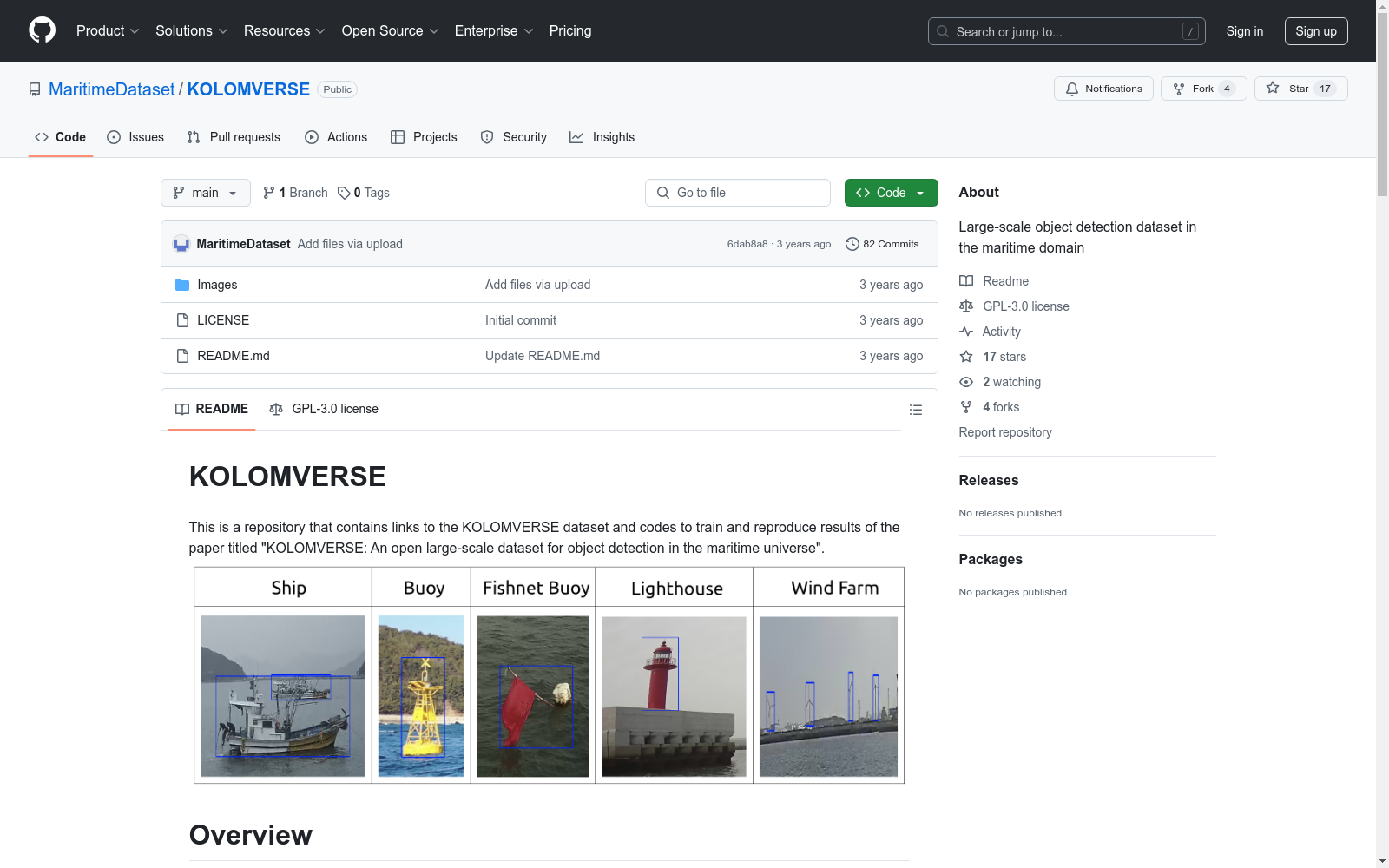This screenshot has height=868, width=1389.
Task: Open the Images folder
Action: click(217, 285)
